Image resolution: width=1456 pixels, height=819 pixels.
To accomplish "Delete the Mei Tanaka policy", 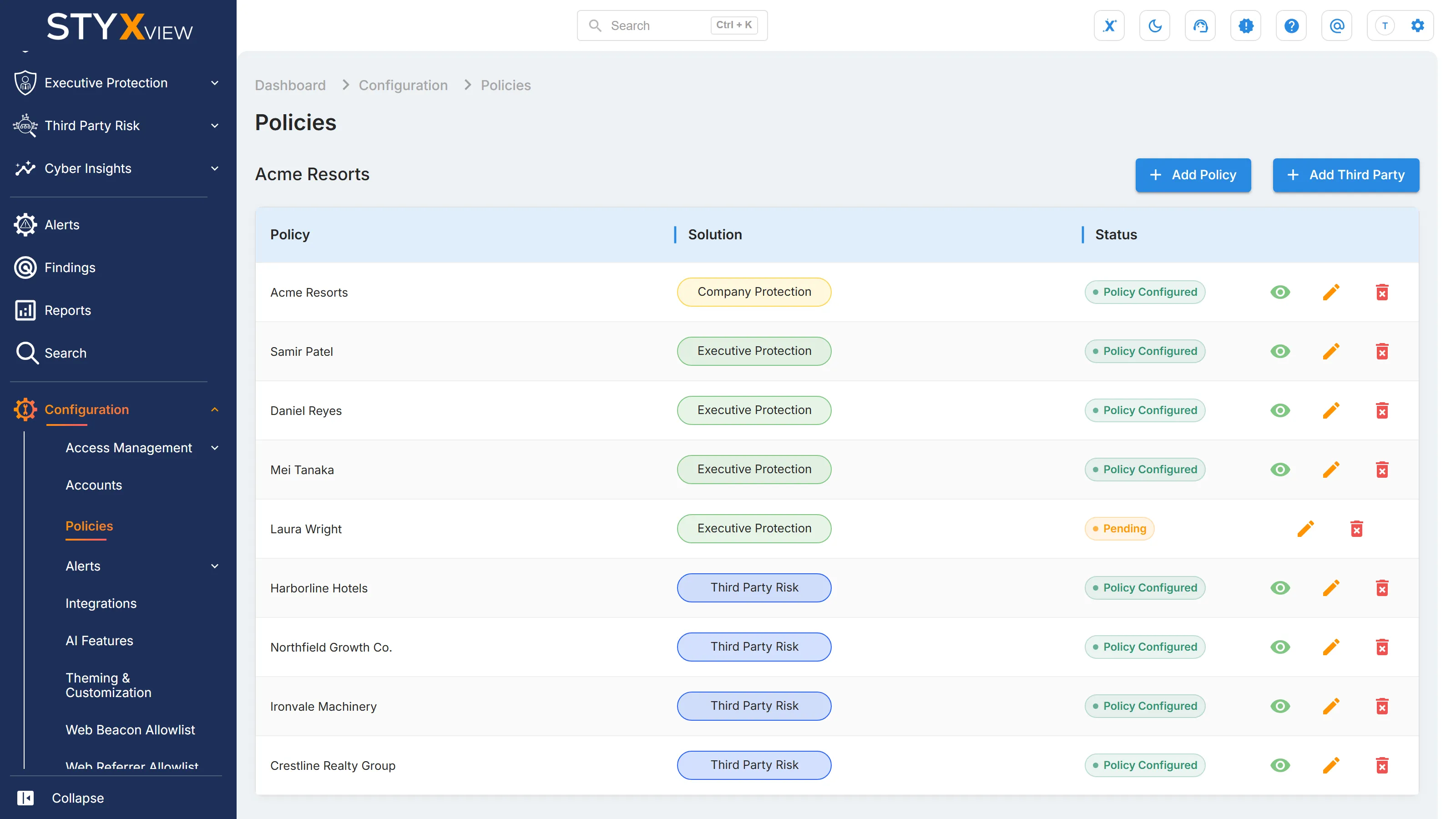I will coord(1382,470).
